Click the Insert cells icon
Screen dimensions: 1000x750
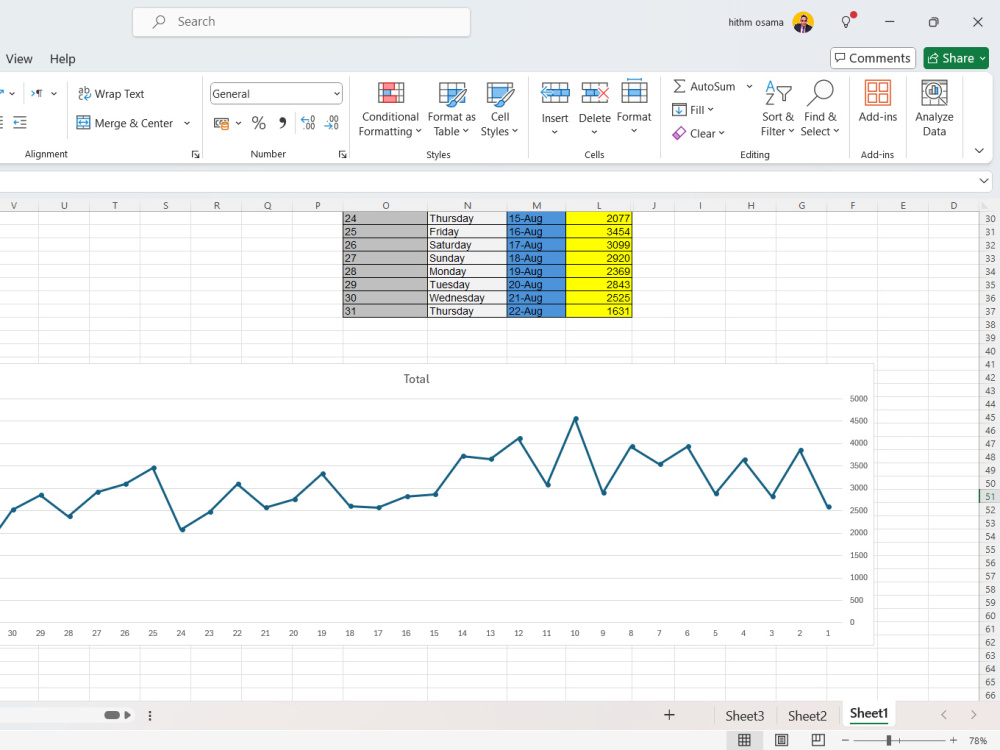coord(555,93)
